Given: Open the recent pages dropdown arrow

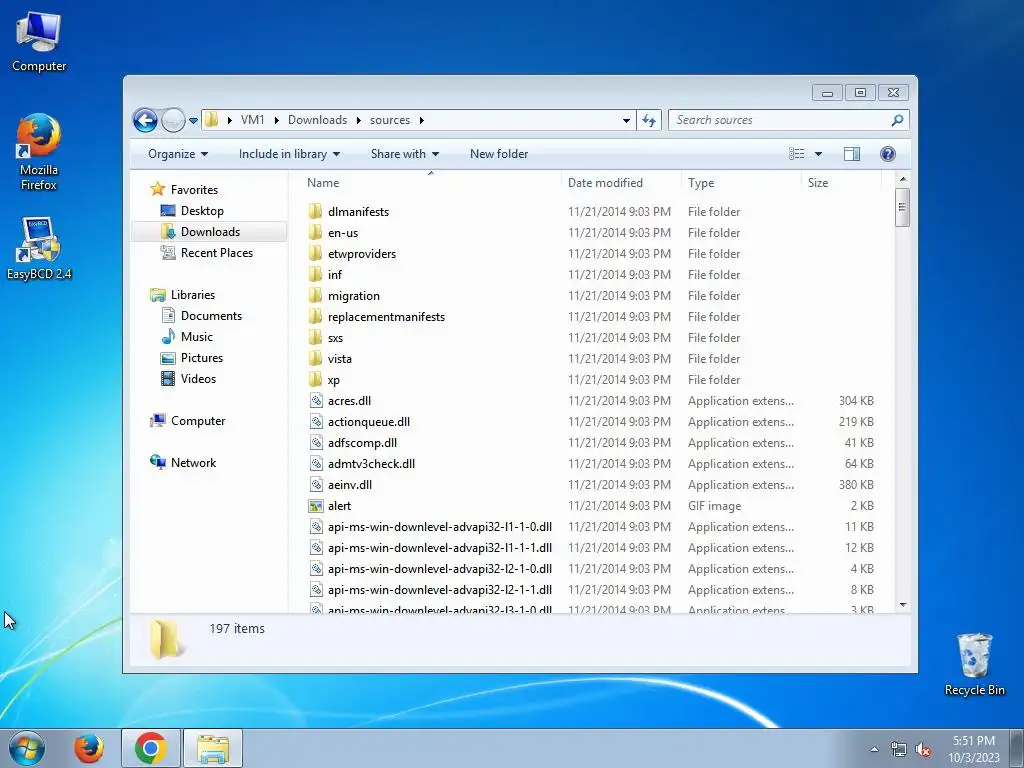Looking at the screenshot, I should 193,121.
